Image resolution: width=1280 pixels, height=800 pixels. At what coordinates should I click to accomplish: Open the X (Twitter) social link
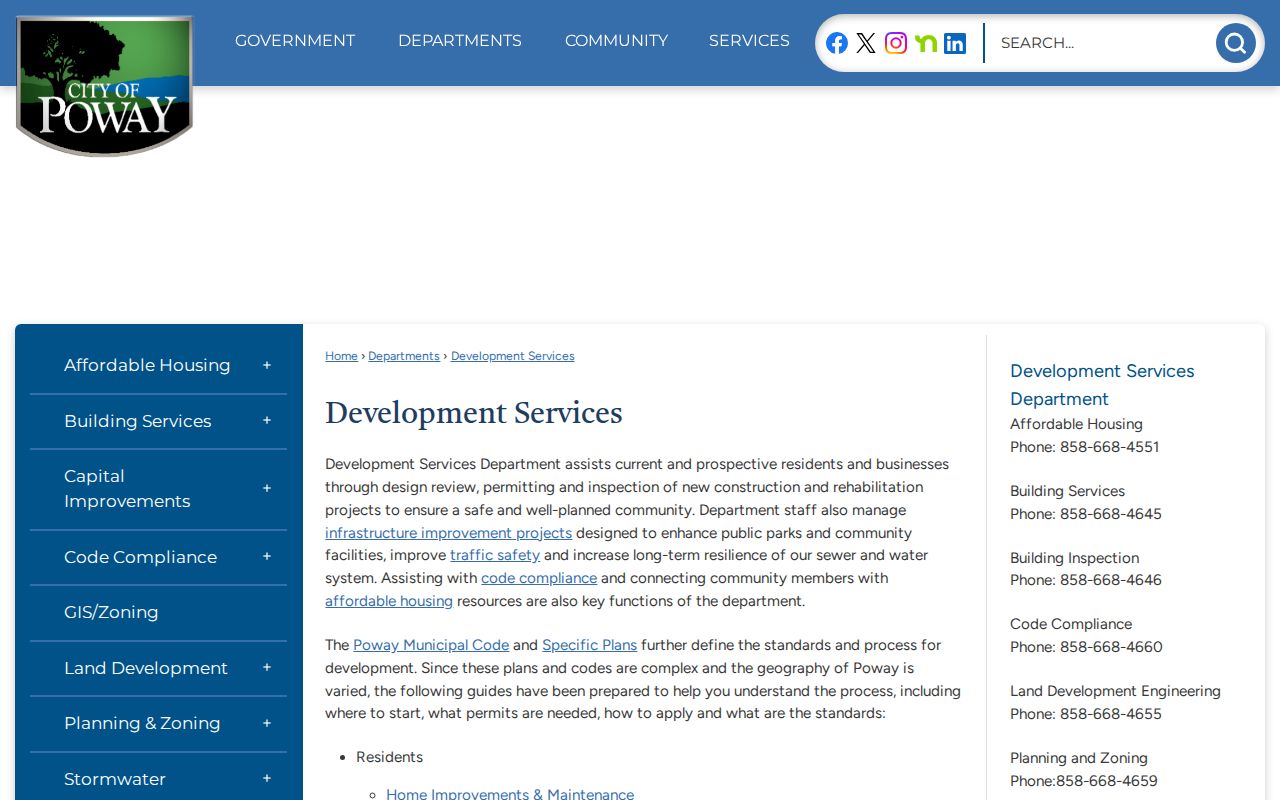coord(866,43)
